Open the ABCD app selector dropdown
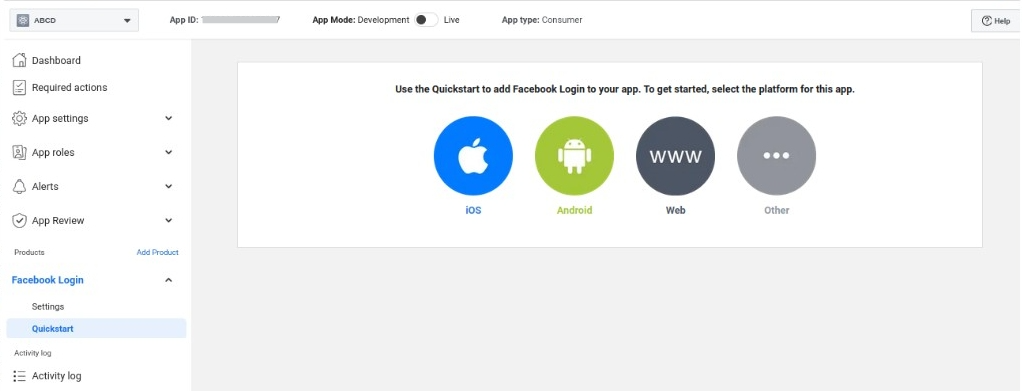 pos(74,20)
